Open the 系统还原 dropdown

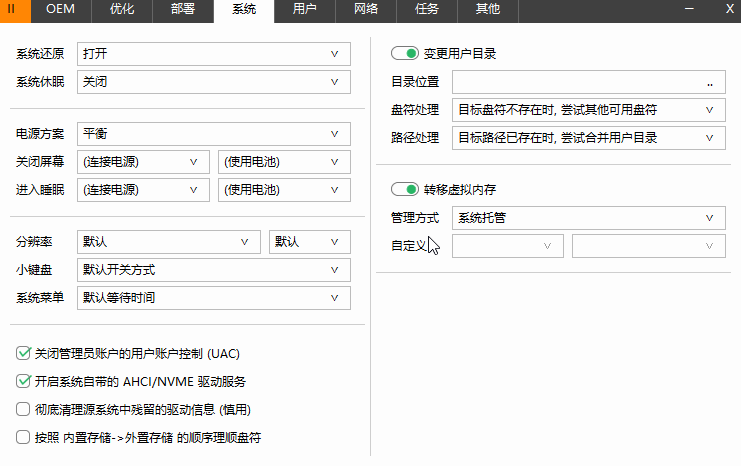tap(214, 54)
